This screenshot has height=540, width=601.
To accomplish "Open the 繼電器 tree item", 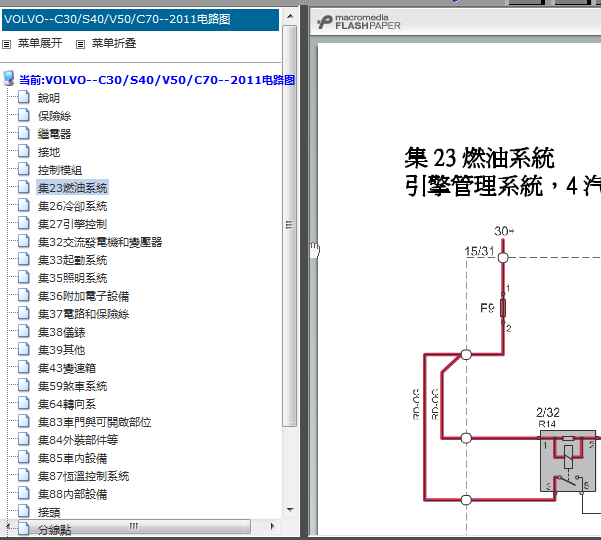I will [54, 134].
